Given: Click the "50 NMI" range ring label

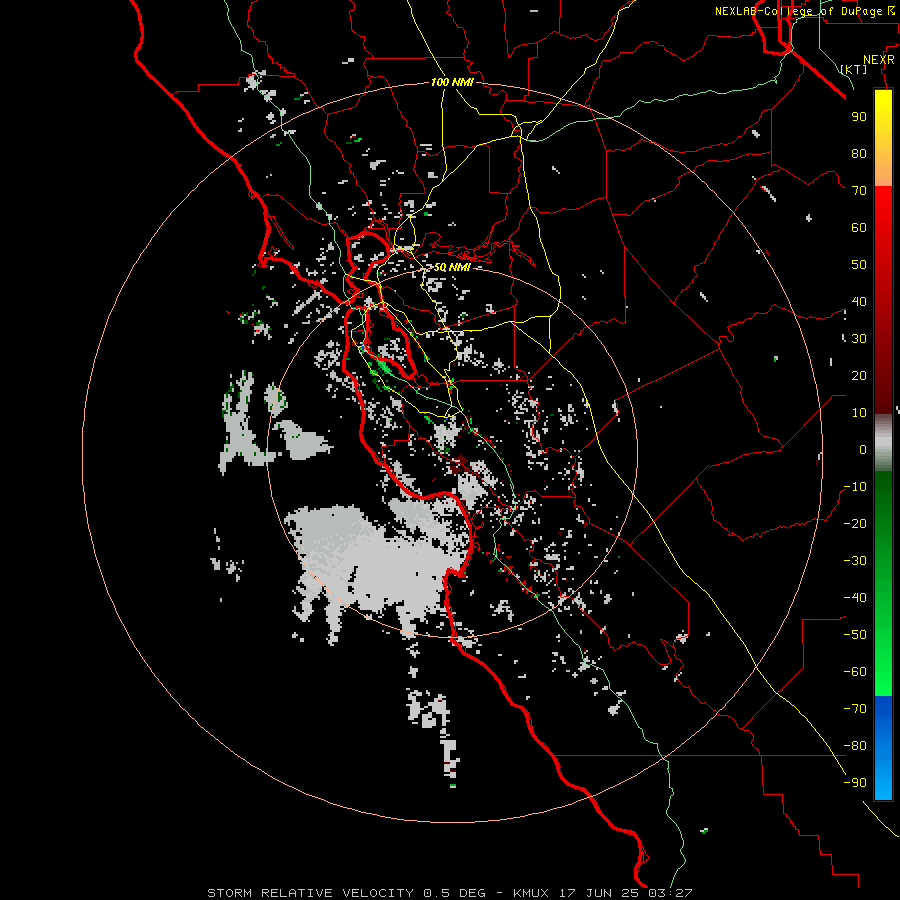Looking at the screenshot, I should [452, 267].
